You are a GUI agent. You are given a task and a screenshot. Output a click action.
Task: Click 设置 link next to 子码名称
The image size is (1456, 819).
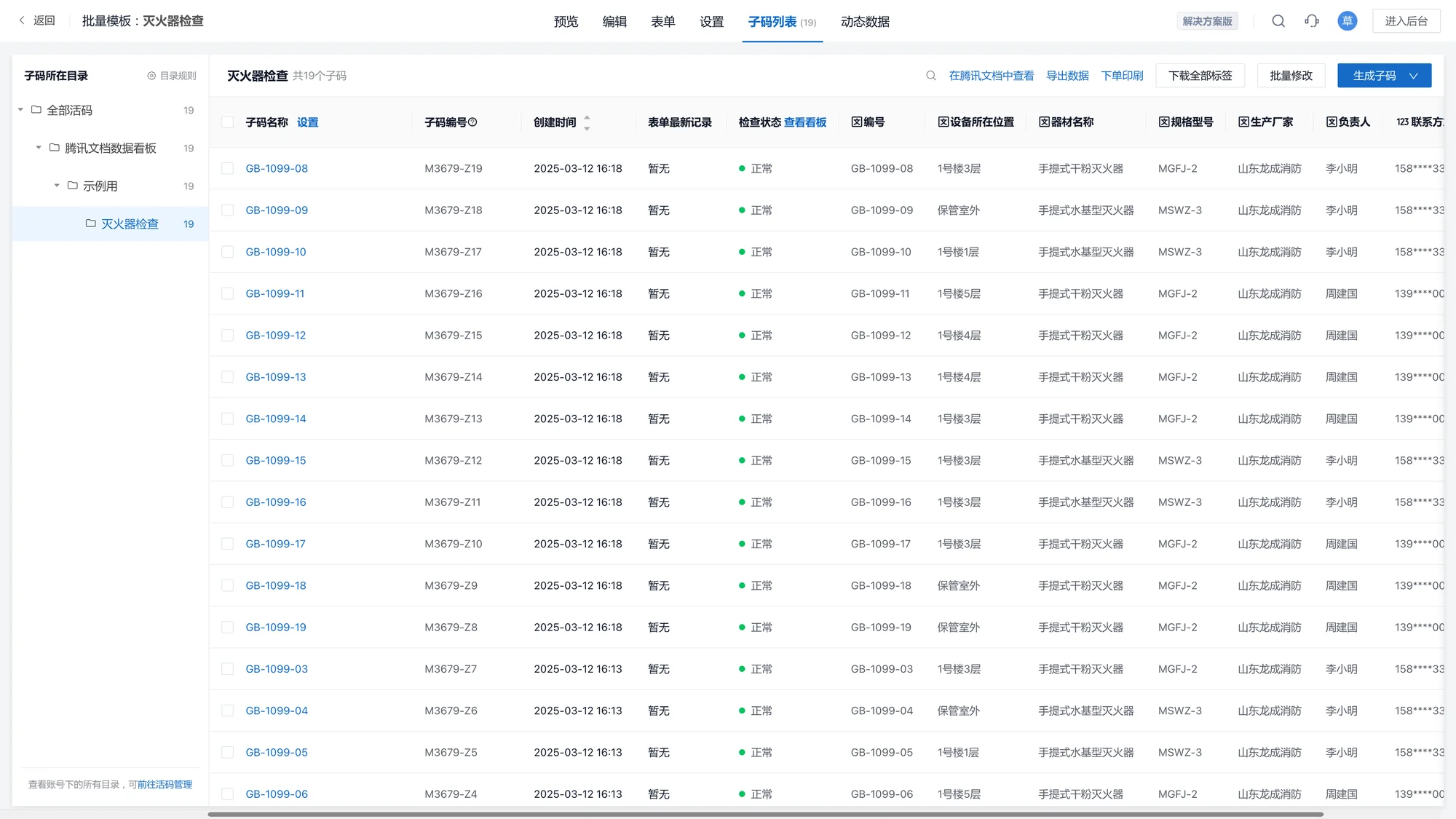click(x=307, y=122)
